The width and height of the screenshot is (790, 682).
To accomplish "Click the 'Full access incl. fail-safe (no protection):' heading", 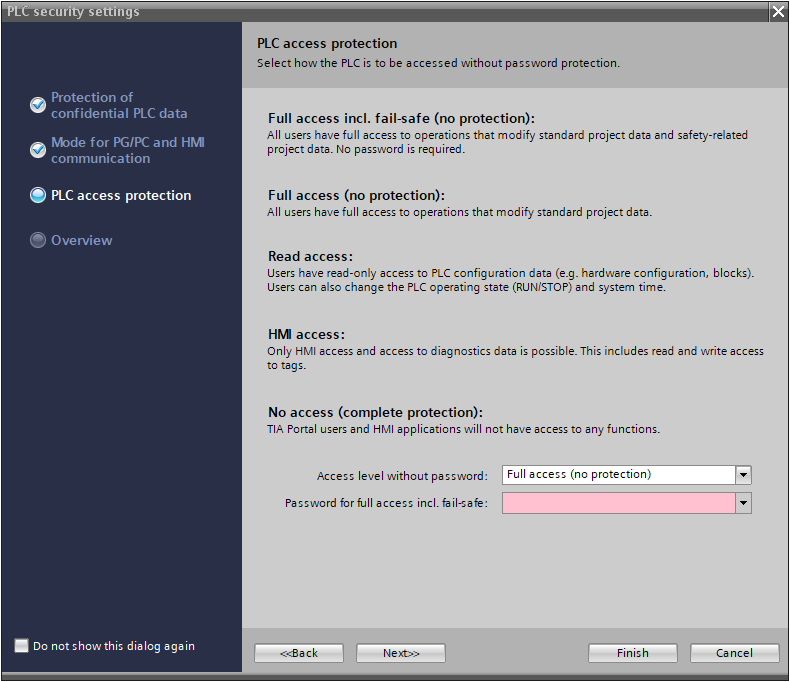I will (401, 118).
